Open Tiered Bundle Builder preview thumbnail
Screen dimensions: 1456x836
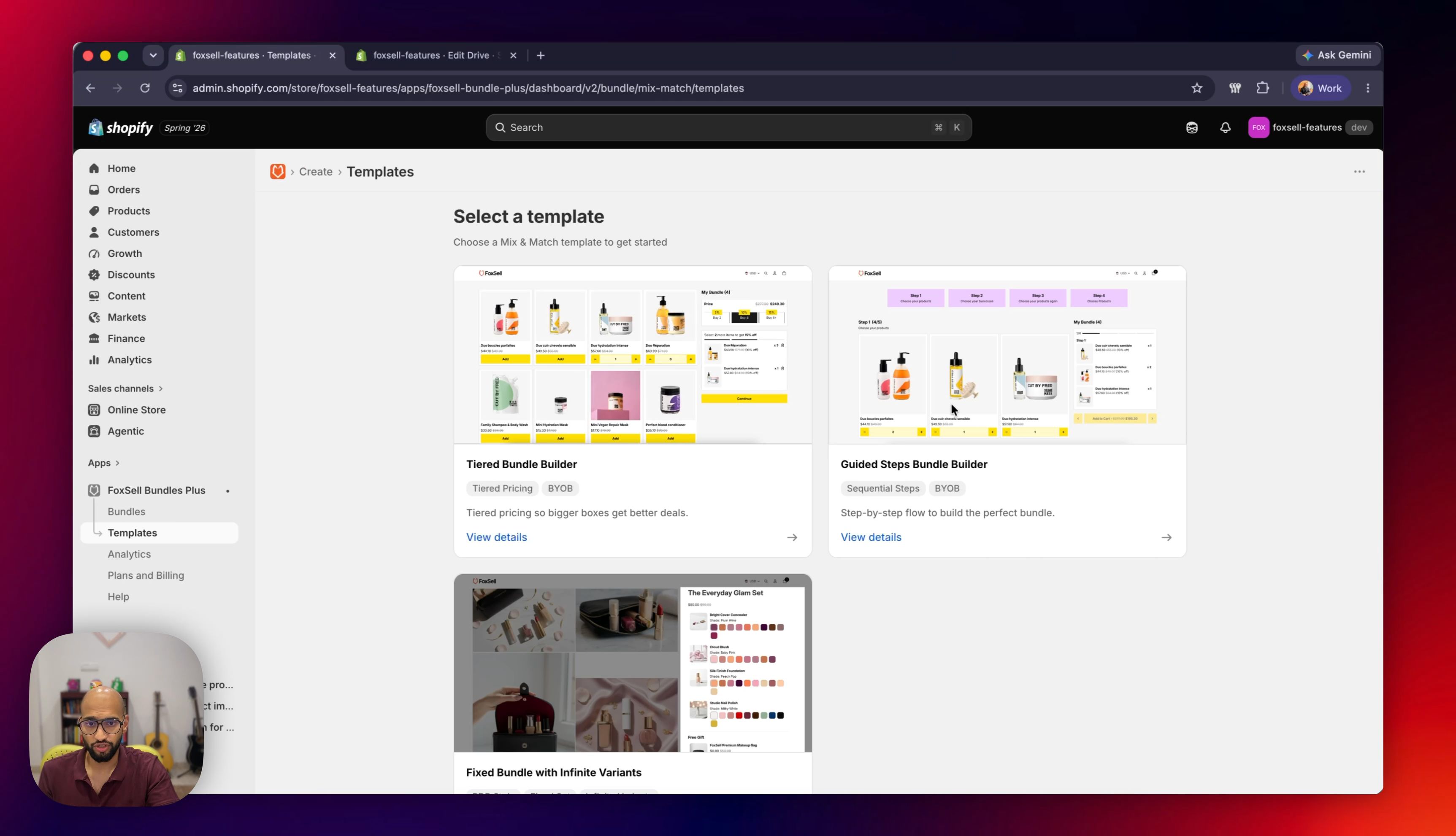[632, 355]
